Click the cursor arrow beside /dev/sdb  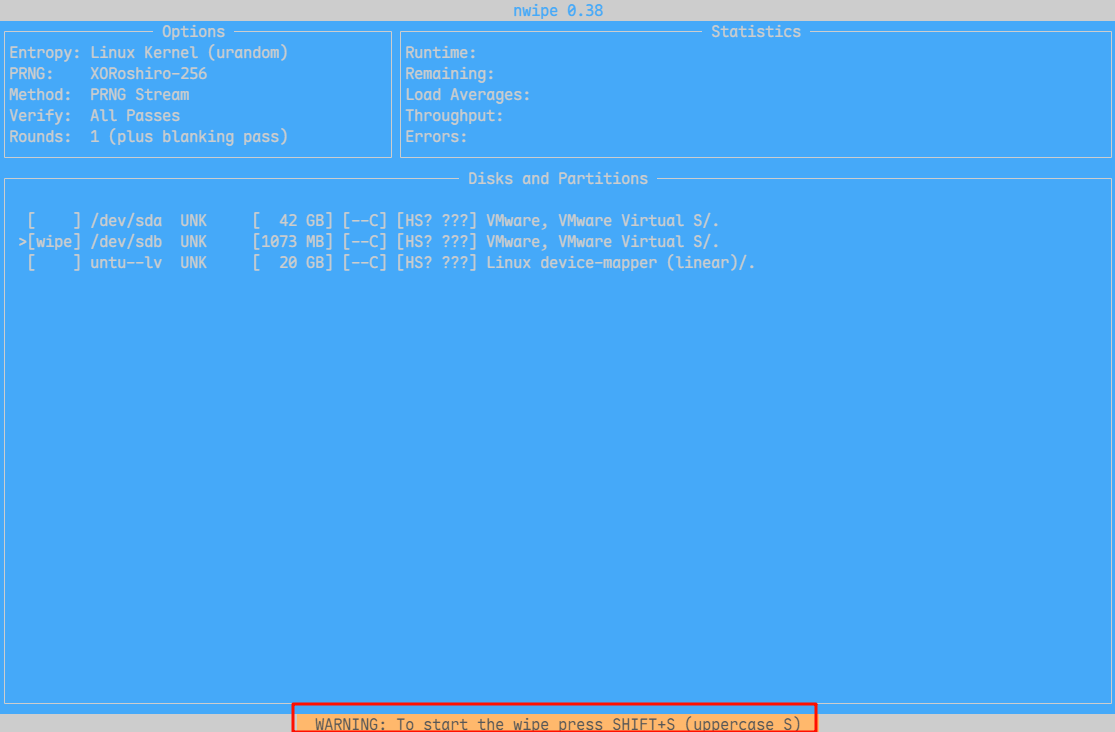23,242
